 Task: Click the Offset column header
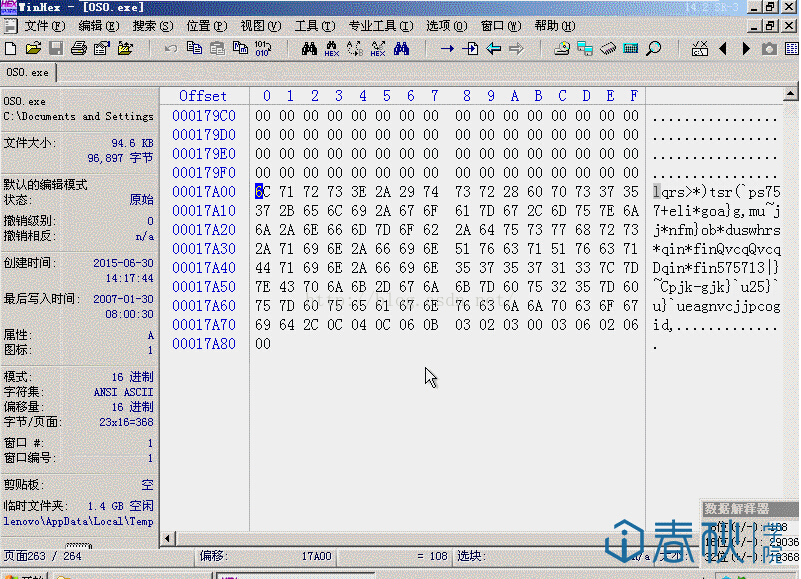coord(203,96)
